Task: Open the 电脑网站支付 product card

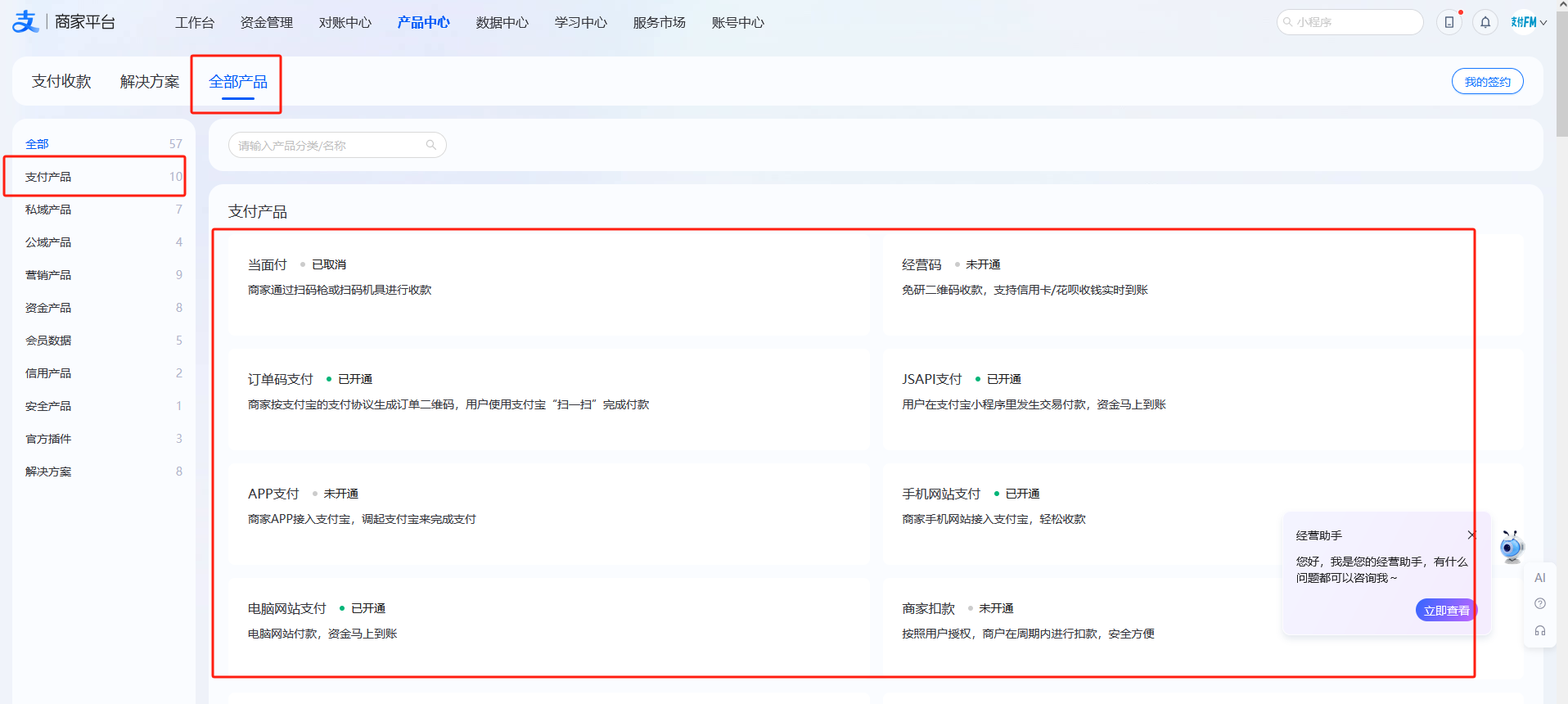Action: [549, 629]
